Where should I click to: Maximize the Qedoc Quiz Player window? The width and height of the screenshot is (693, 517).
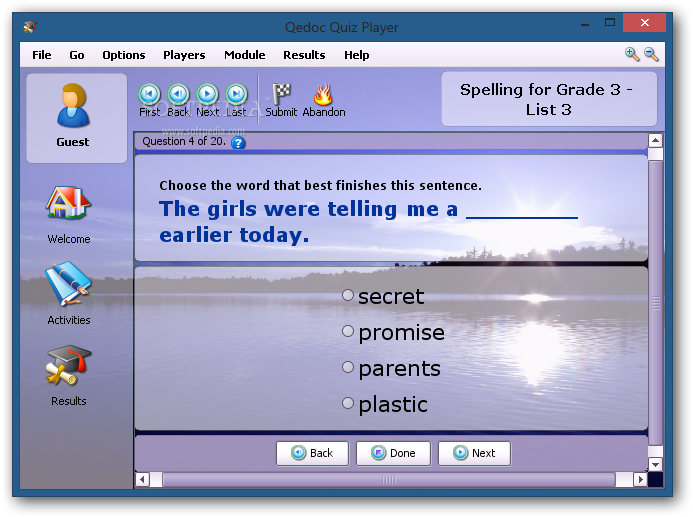pos(610,23)
